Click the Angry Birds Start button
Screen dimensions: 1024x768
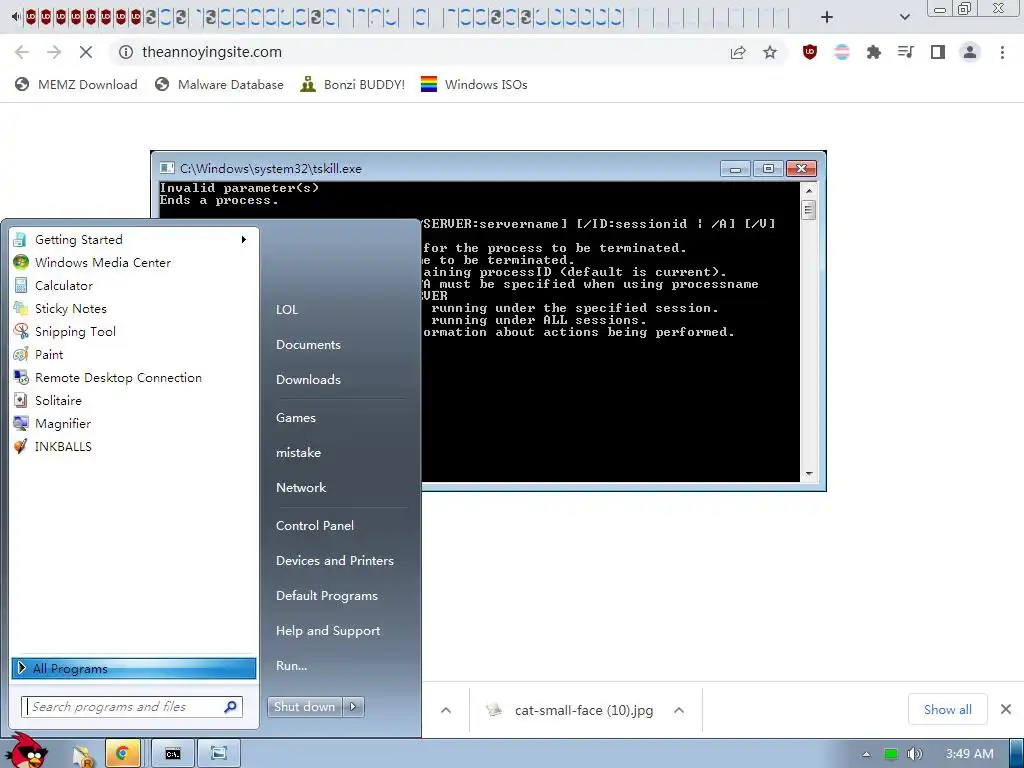point(27,751)
